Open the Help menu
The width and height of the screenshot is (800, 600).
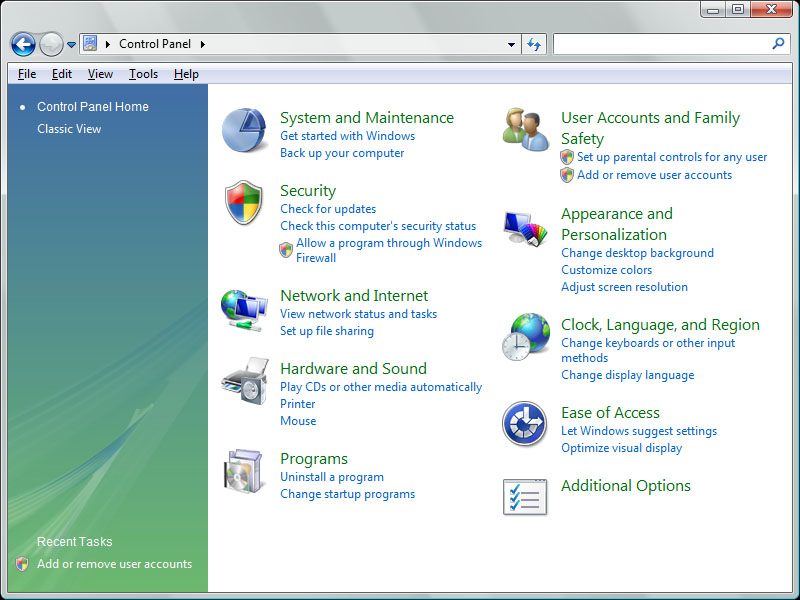186,74
